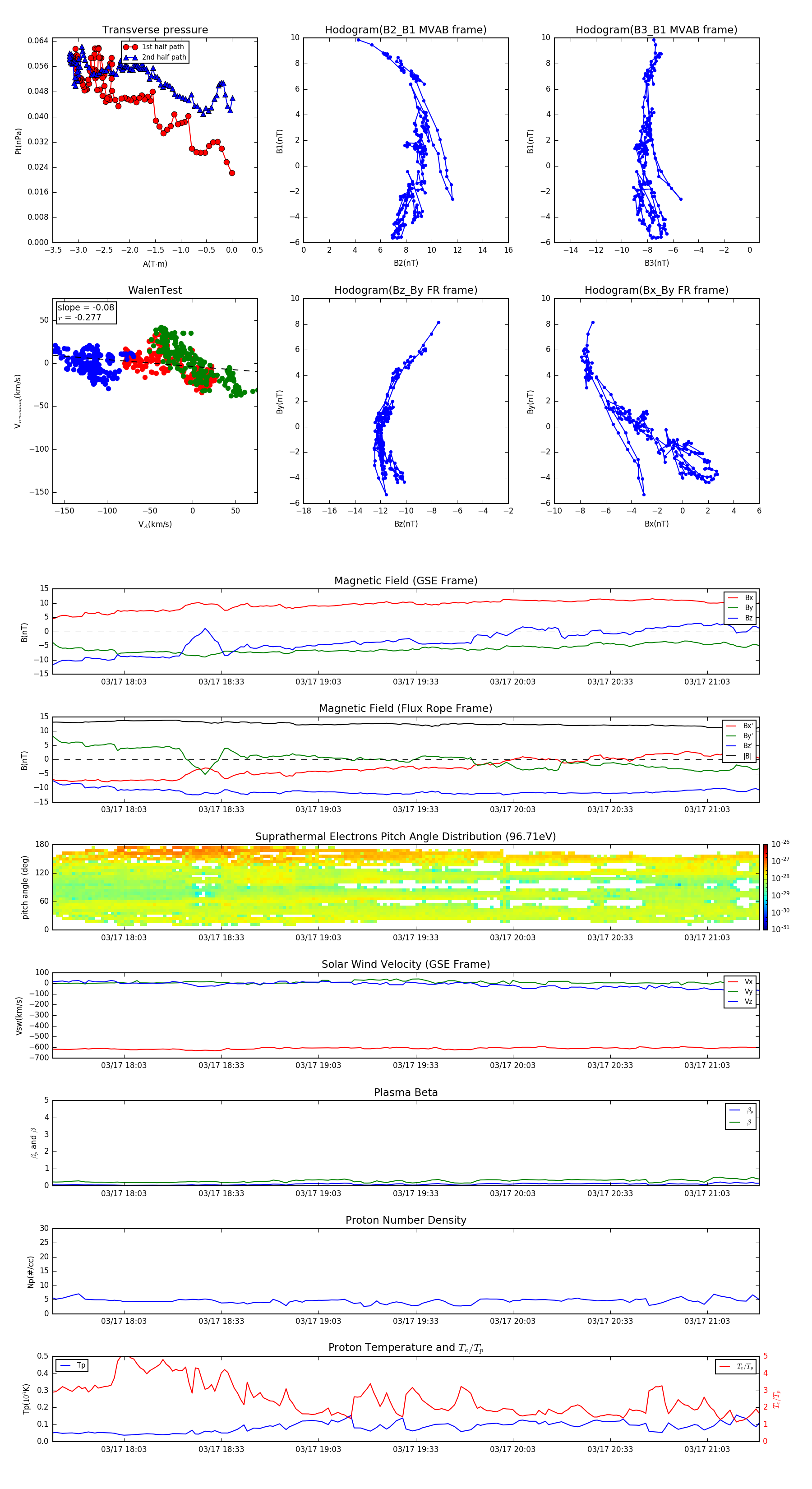Click the red 'Te/Tp' legend entry

point(736,1367)
